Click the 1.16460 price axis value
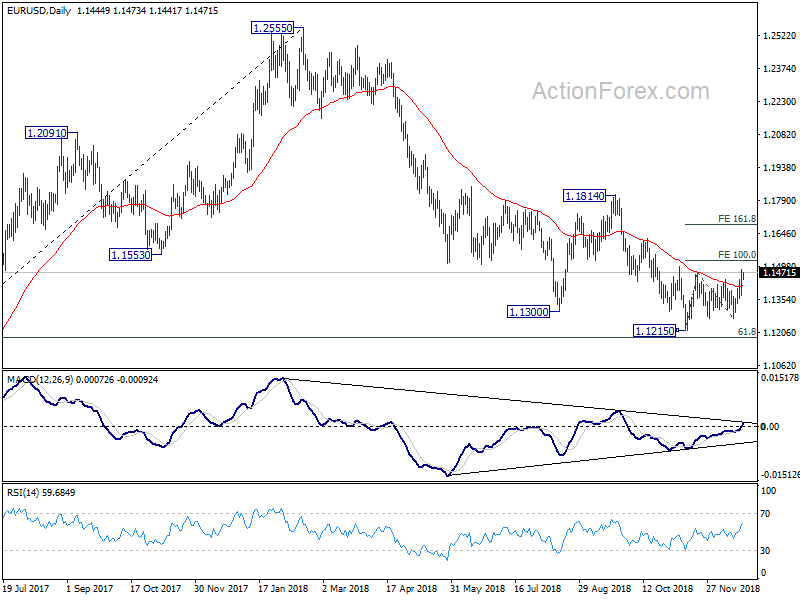Screen dimensions: 800x600 click(x=779, y=234)
